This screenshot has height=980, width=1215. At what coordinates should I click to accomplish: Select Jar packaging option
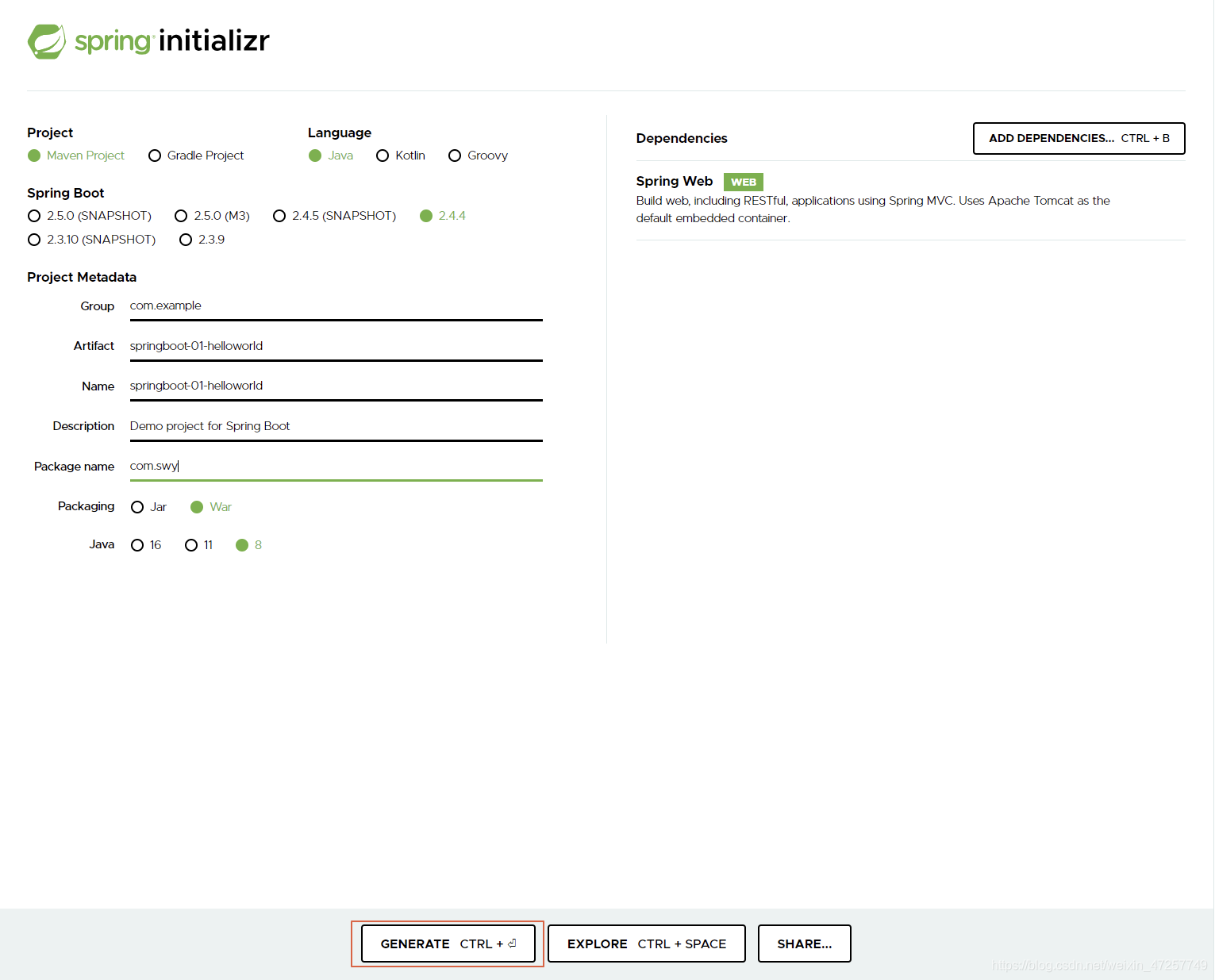click(149, 507)
